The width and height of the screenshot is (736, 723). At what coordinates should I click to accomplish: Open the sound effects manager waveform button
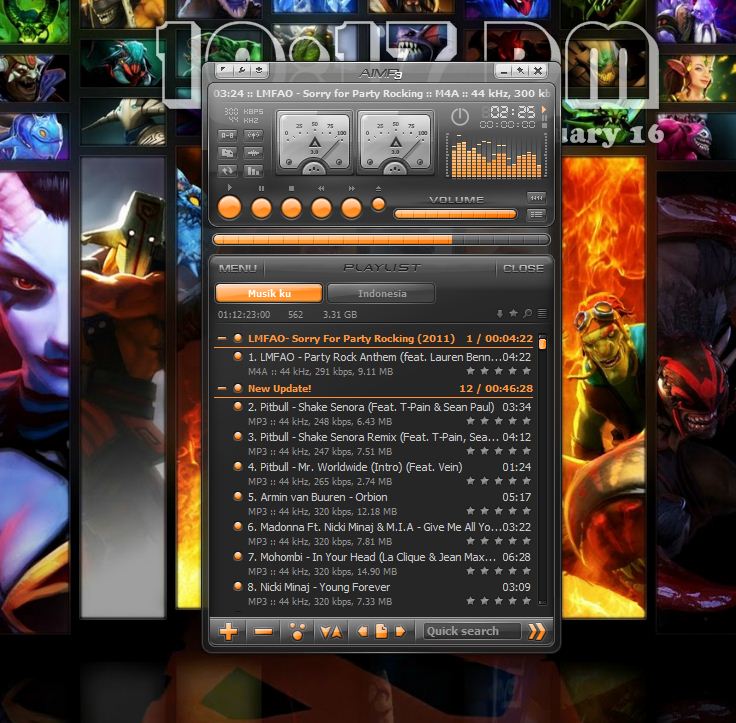click(253, 153)
